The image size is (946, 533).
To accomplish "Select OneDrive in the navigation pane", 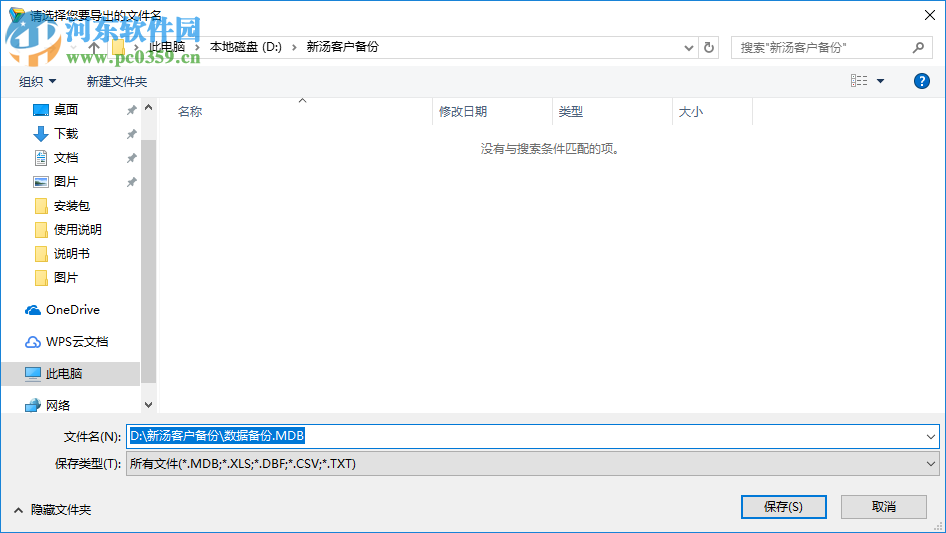I will pyautogui.click(x=72, y=310).
